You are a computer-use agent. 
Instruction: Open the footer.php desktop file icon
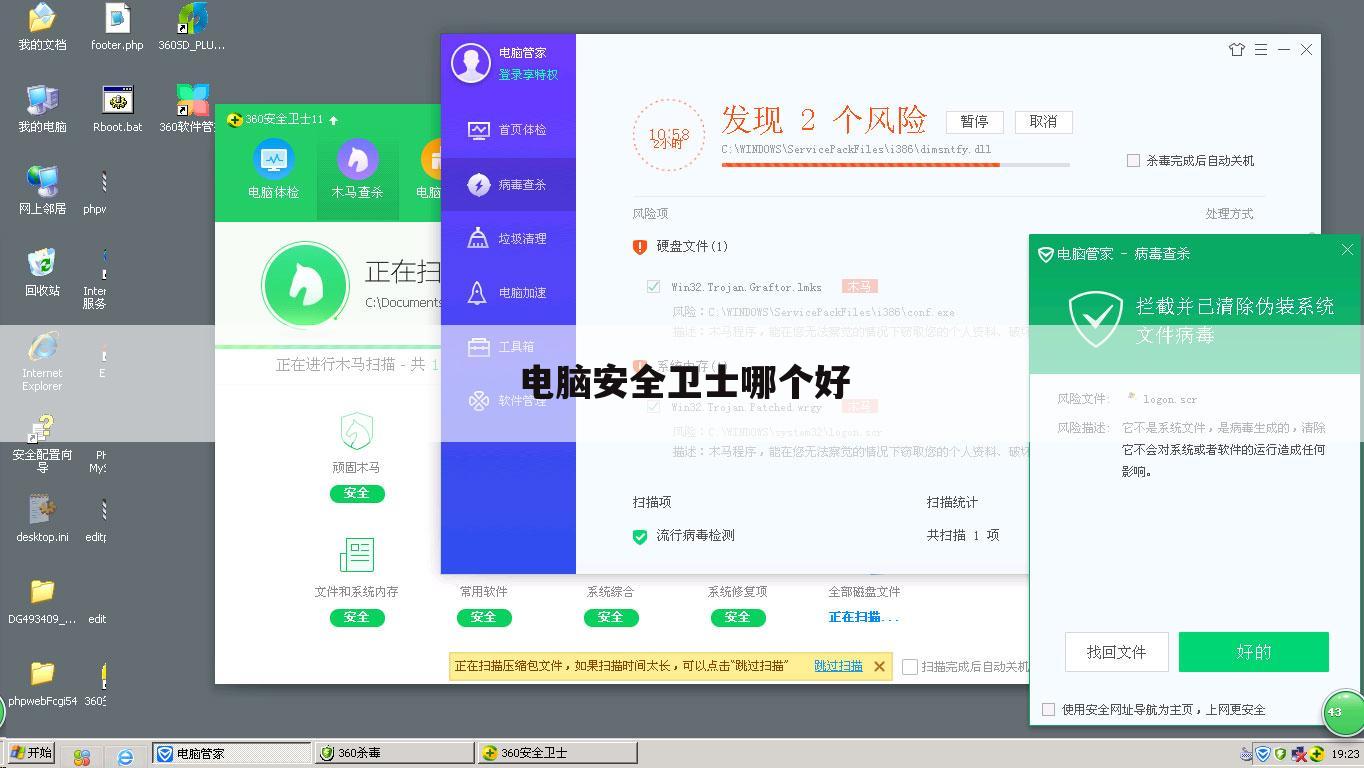pyautogui.click(x=117, y=18)
